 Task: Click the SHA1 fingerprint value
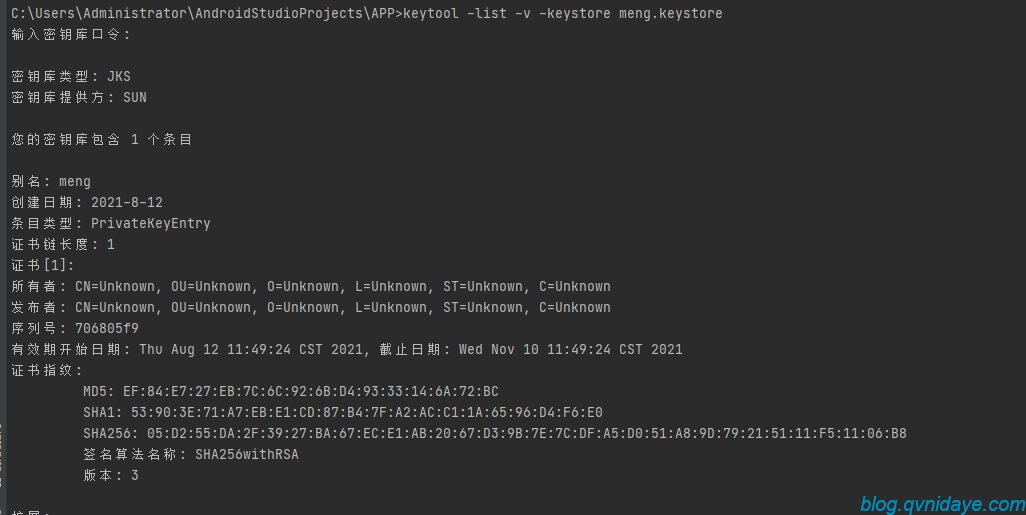click(x=367, y=412)
